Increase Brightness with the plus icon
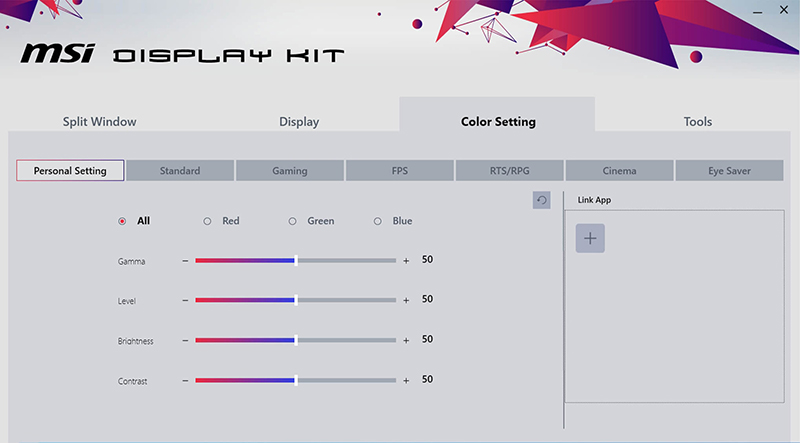 pos(406,340)
